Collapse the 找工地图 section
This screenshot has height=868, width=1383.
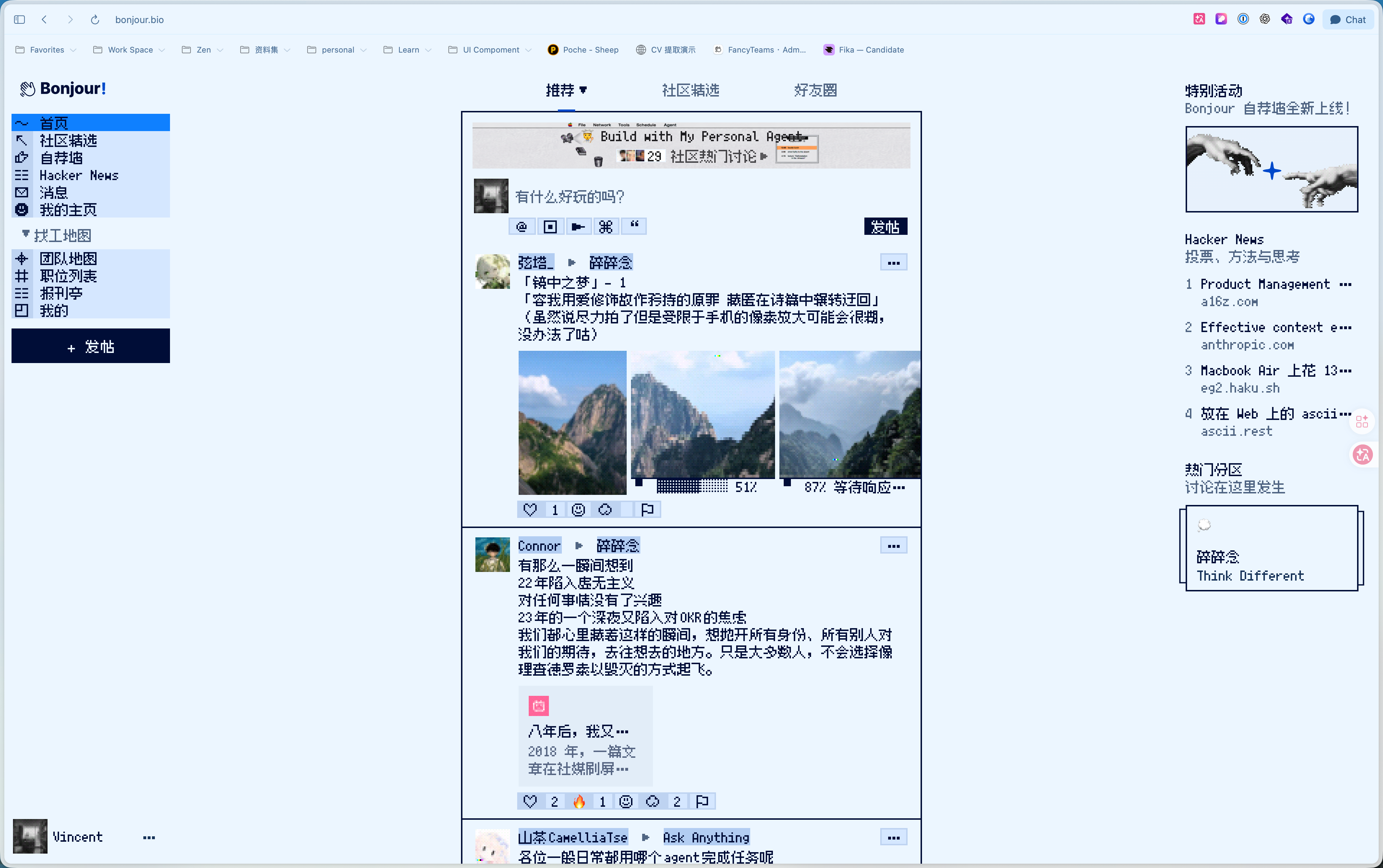tap(56, 236)
